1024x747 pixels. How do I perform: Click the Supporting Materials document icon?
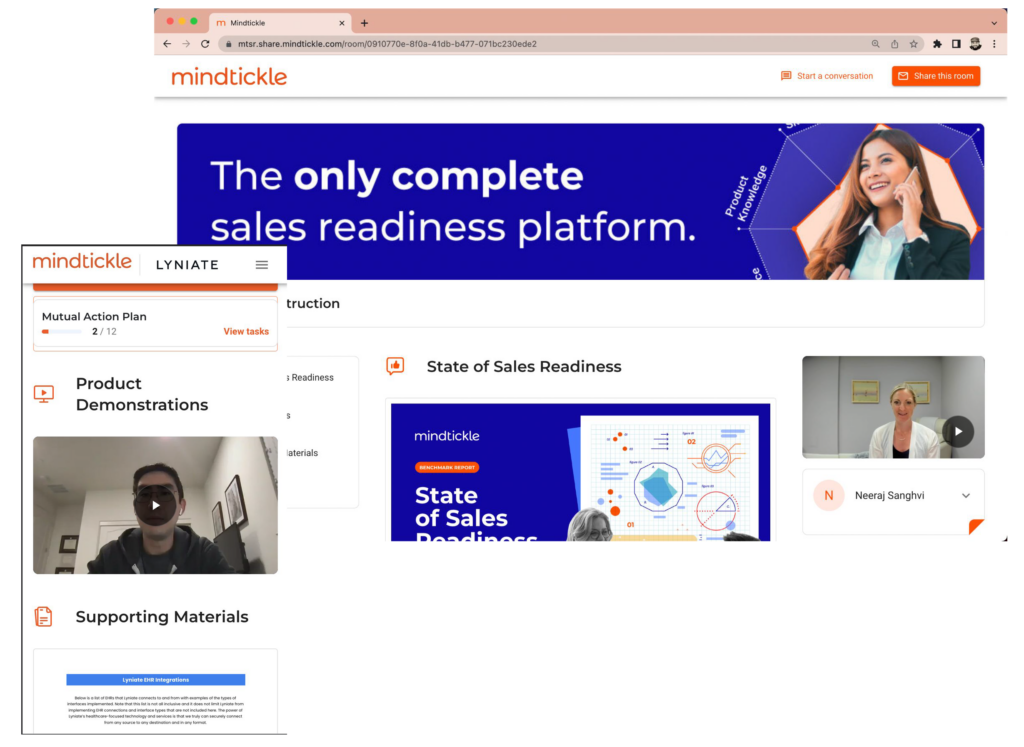pos(44,616)
